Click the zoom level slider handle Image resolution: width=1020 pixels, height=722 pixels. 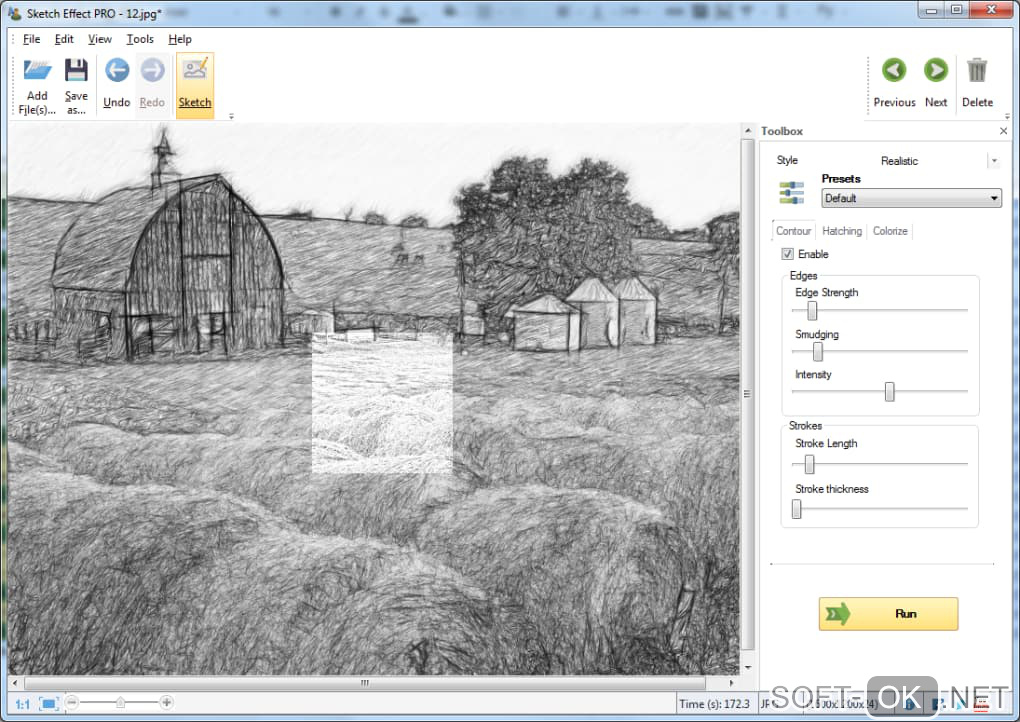tap(120, 702)
